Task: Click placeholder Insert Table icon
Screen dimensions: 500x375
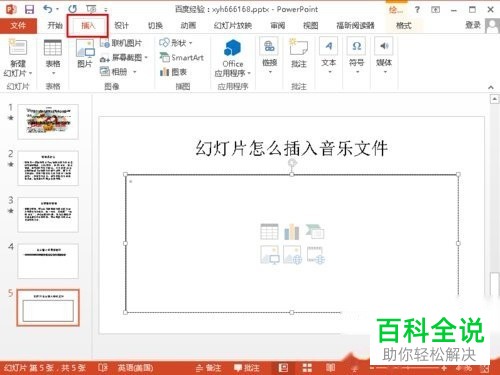Action: (269, 232)
